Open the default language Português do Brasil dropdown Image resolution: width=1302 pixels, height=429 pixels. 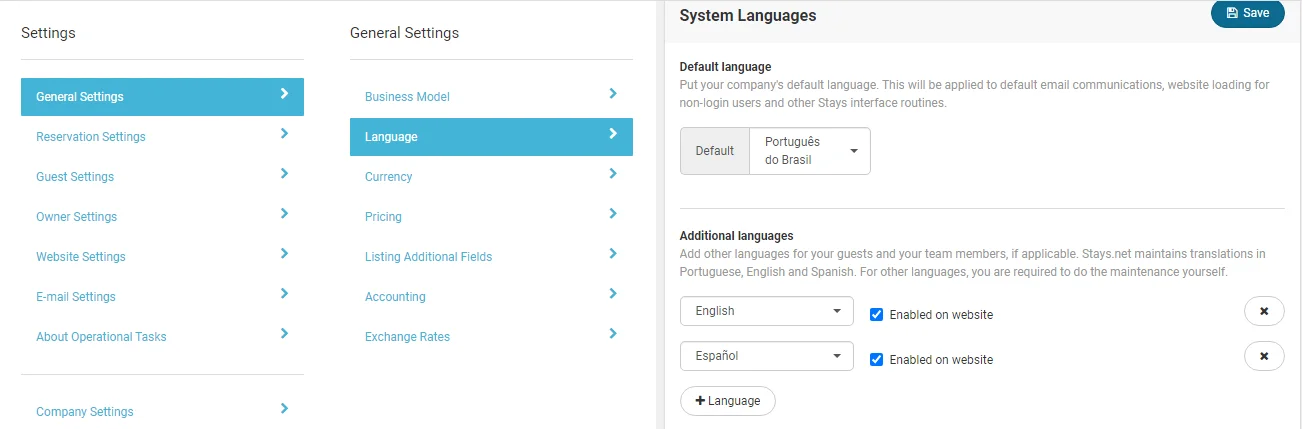point(809,151)
